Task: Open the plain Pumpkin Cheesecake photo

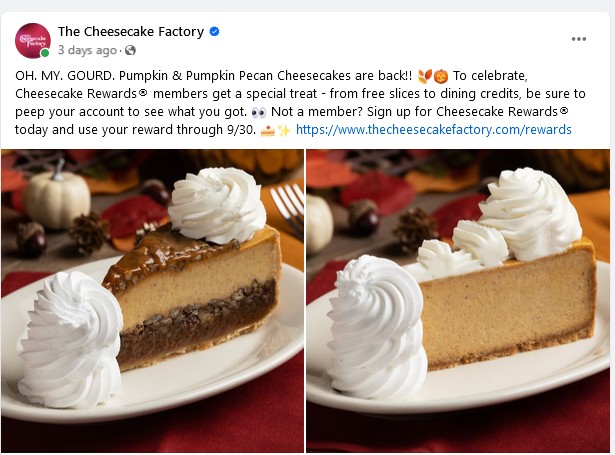Action: coord(458,301)
